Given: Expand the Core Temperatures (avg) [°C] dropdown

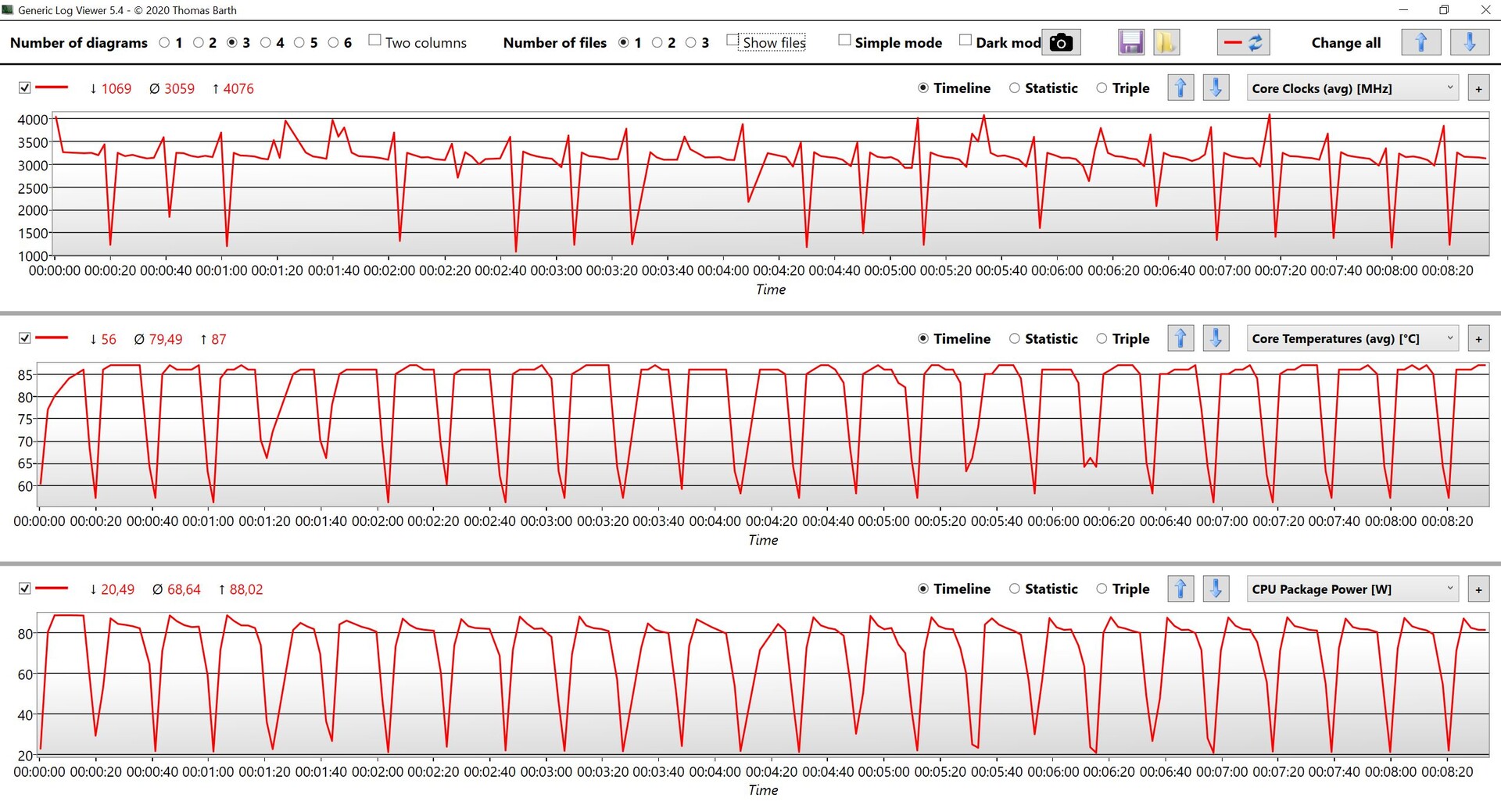Looking at the screenshot, I should (1352, 338).
